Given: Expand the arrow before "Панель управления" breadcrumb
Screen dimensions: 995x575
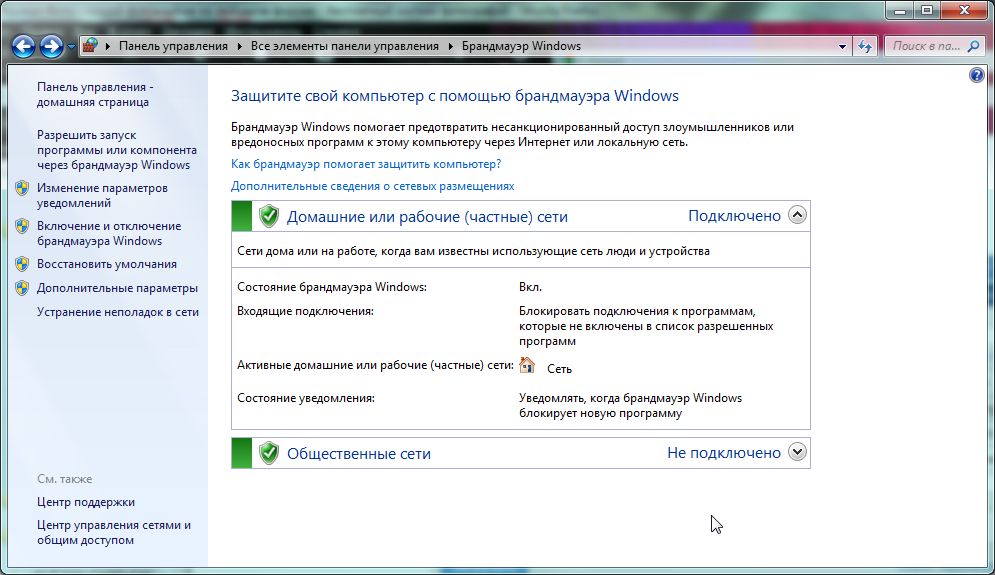Looking at the screenshot, I should pos(108,46).
